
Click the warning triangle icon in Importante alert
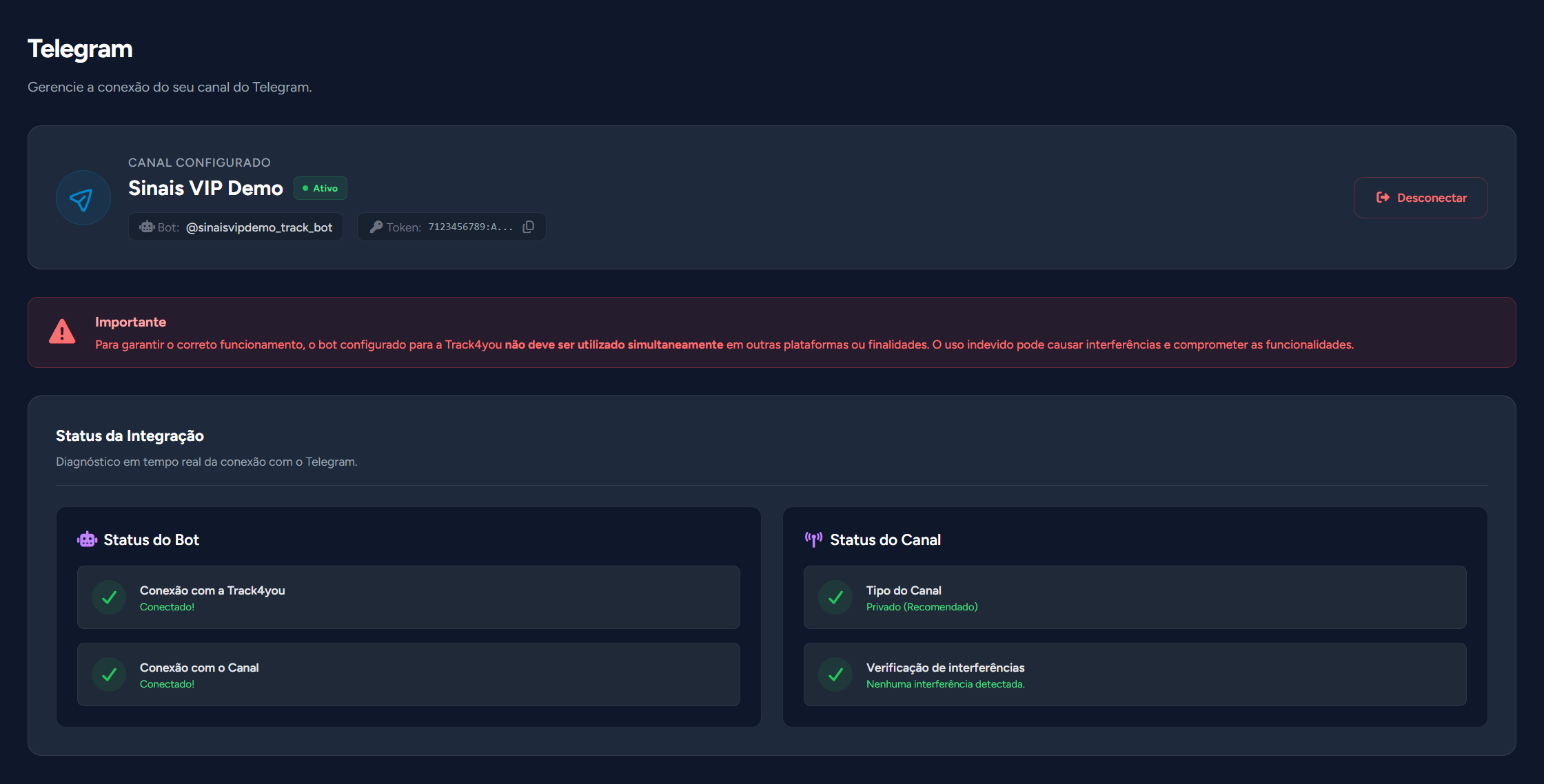pyautogui.click(x=62, y=332)
